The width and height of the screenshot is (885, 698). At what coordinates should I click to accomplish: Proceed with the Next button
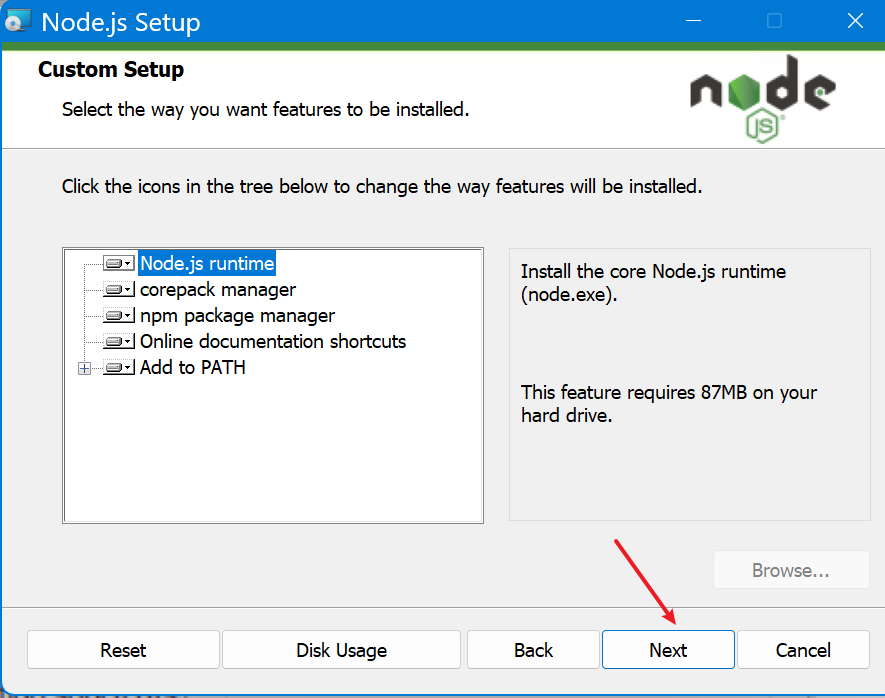pyautogui.click(x=668, y=650)
